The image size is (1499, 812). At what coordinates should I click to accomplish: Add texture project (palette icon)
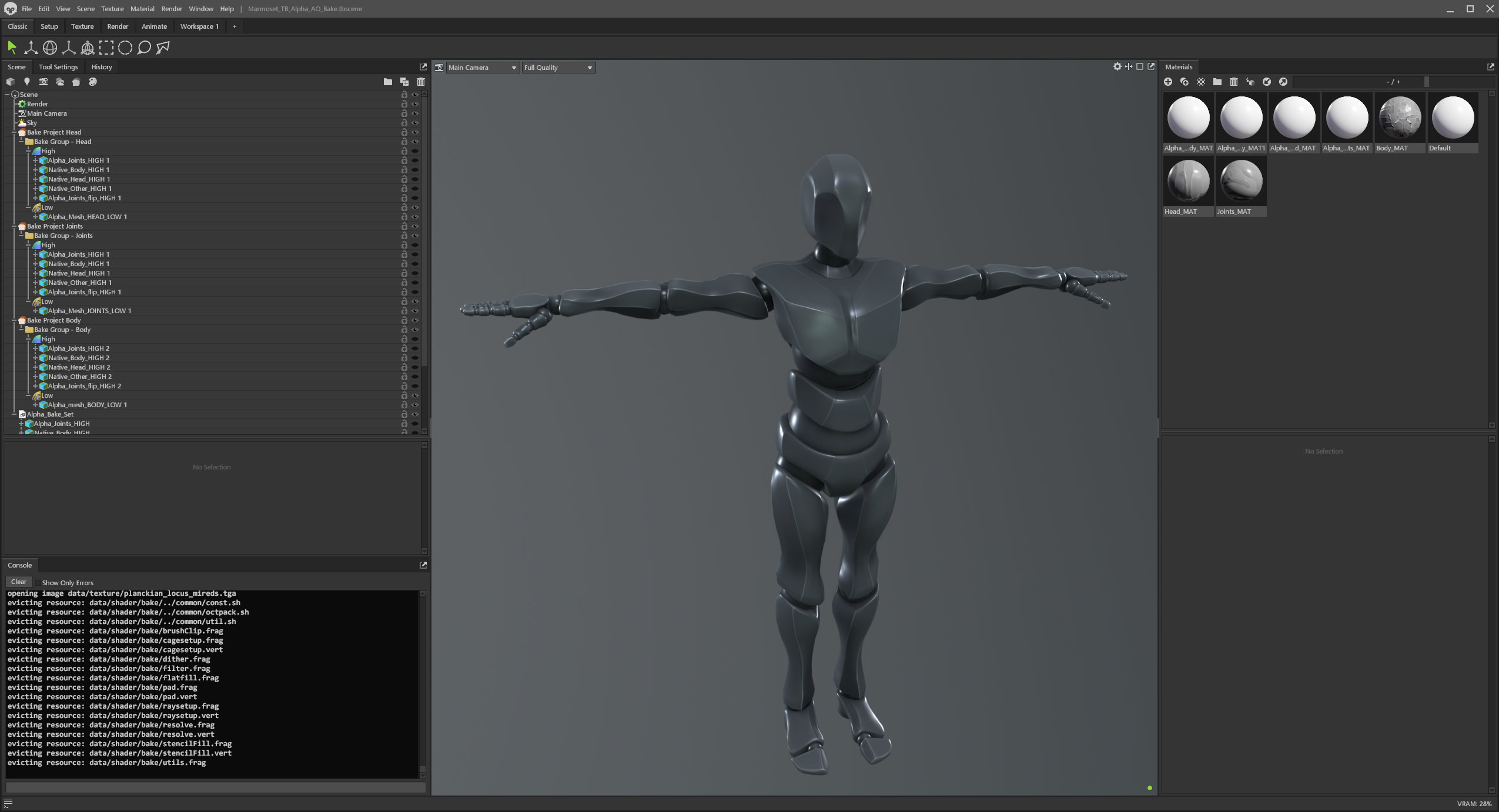[92, 82]
